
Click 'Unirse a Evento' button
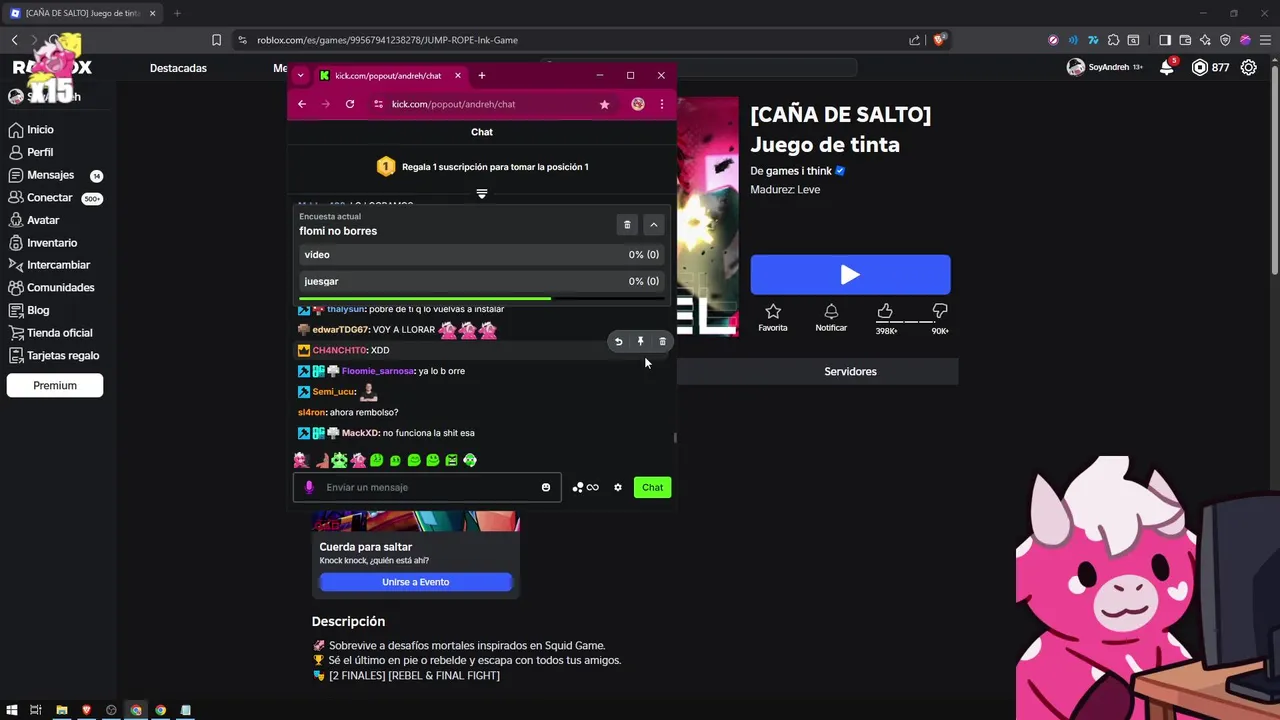pyautogui.click(x=415, y=582)
